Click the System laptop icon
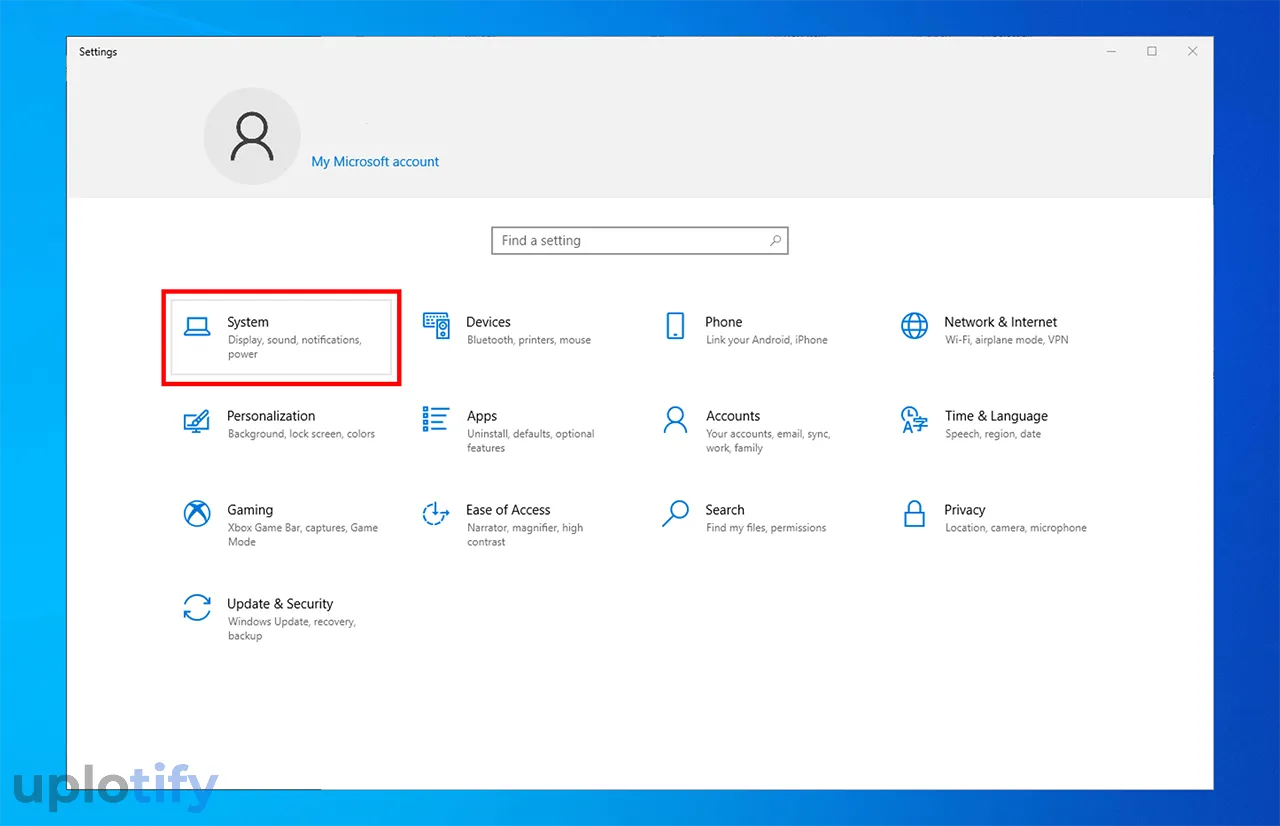 coord(197,325)
